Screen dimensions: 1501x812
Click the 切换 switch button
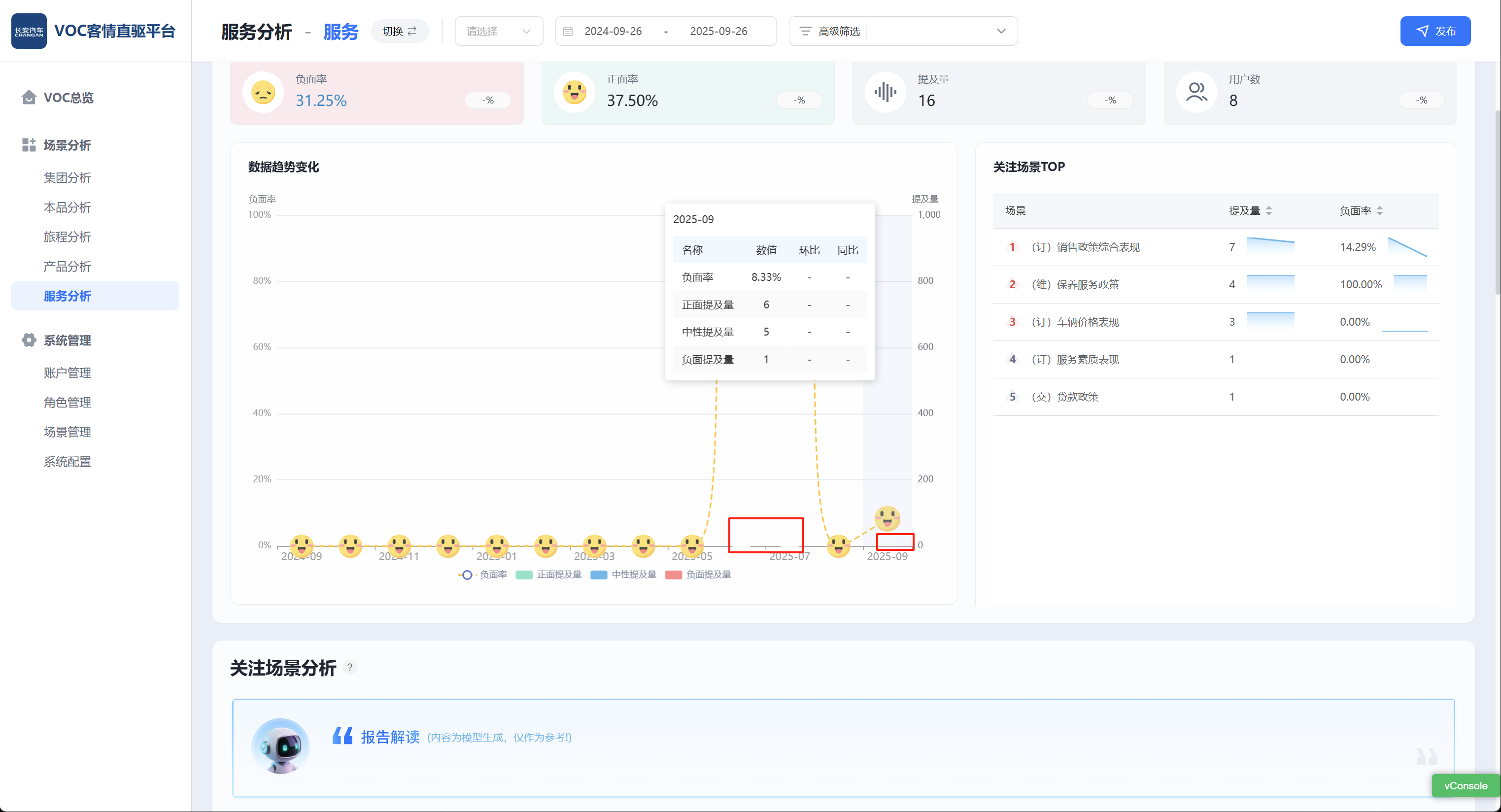(400, 32)
